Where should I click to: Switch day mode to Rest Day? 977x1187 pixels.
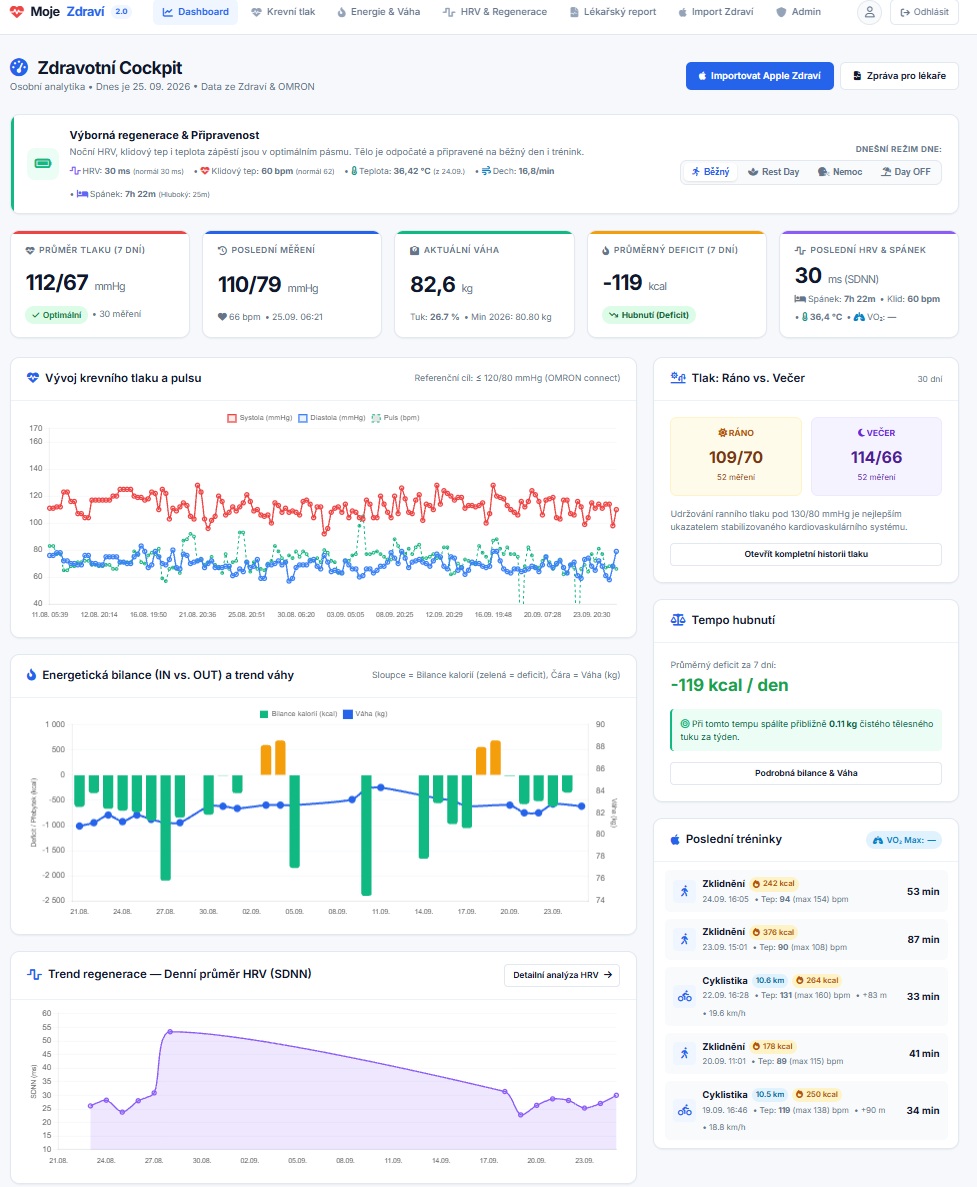pyautogui.click(x=773, y=172)
